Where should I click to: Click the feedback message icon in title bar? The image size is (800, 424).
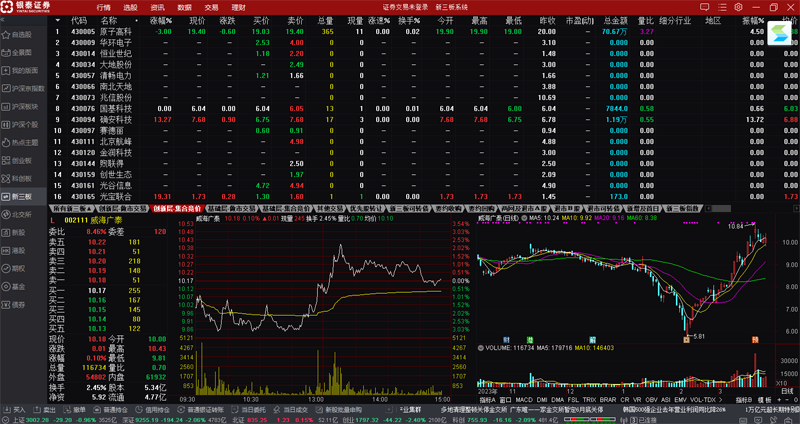(705, 7)
